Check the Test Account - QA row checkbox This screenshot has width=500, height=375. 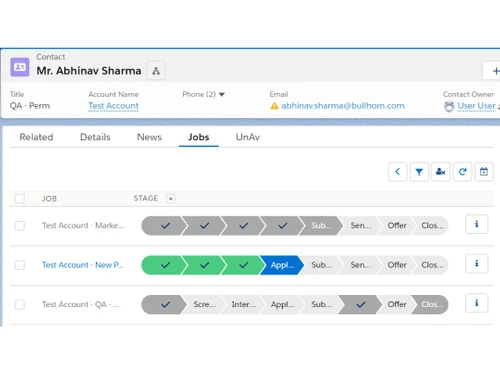tap(20, 304)
